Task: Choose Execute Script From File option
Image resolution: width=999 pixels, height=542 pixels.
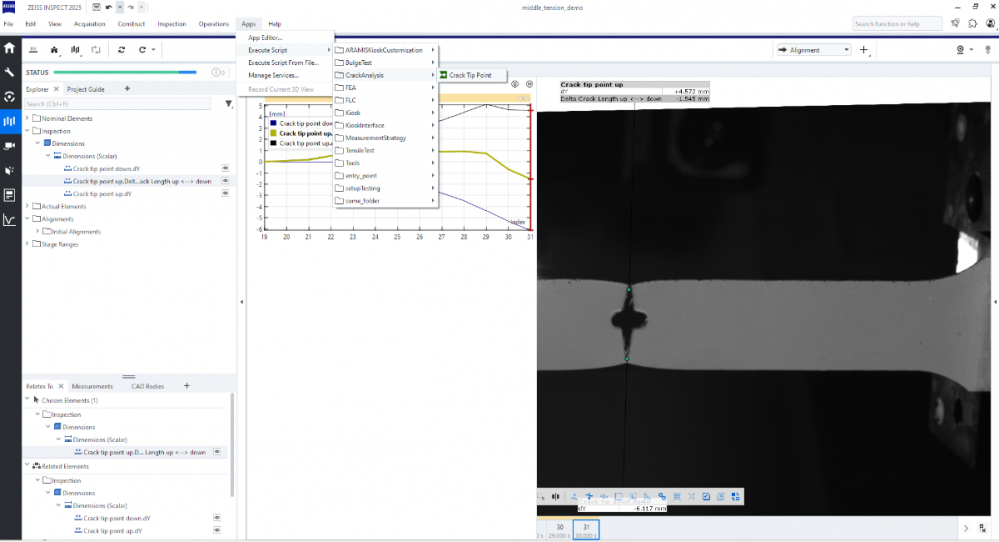Action: [283, 62]
